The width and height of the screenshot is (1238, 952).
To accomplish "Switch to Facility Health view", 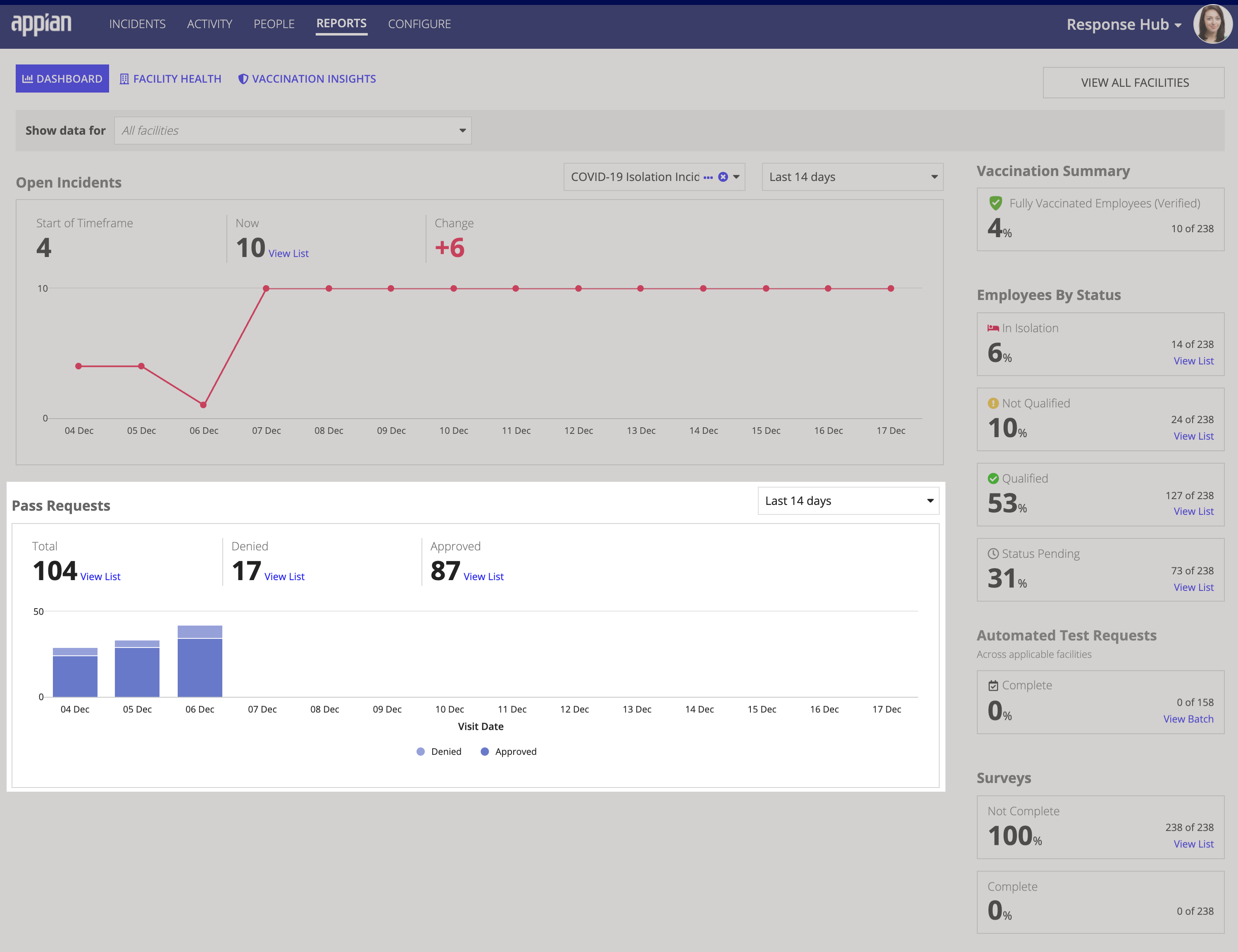I will point(171,79).
